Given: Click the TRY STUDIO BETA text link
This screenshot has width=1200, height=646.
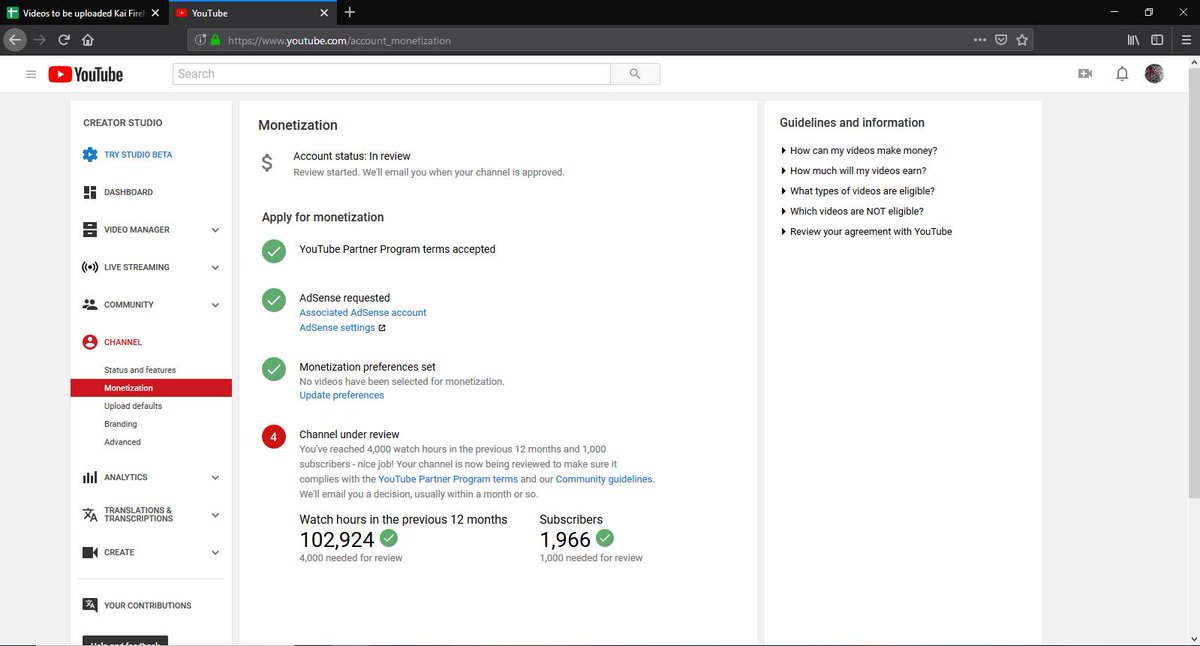Looking at the screenshot, I should pos(138,155).
